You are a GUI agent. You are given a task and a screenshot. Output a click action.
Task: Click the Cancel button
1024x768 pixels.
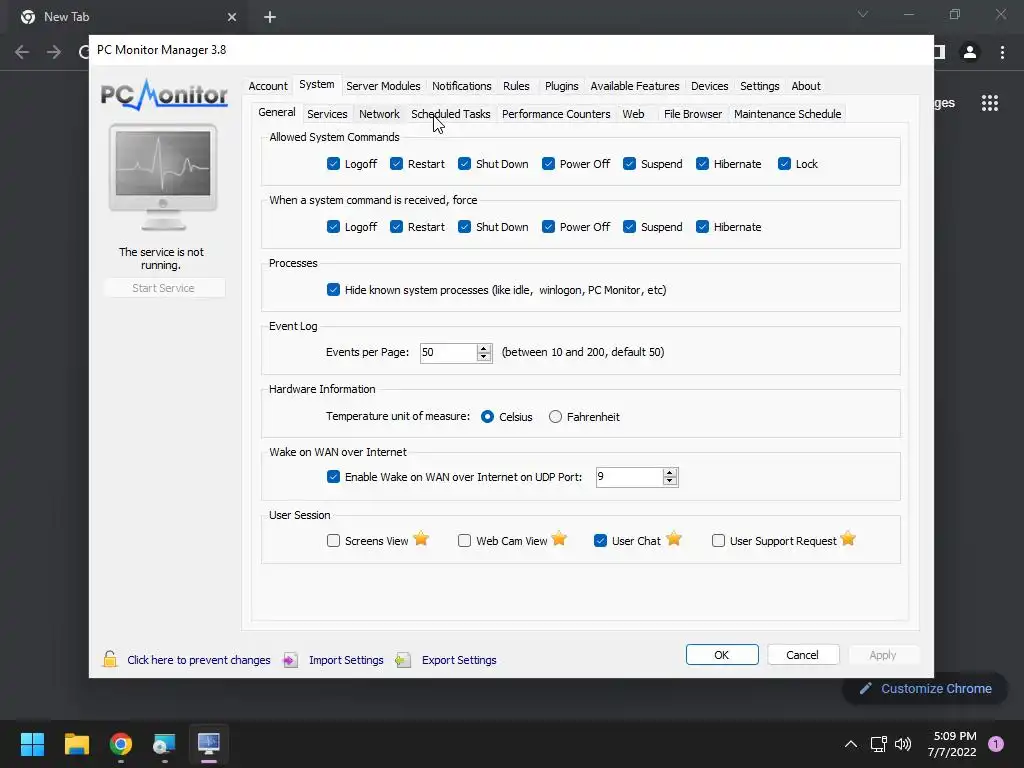tap(803, 654)
